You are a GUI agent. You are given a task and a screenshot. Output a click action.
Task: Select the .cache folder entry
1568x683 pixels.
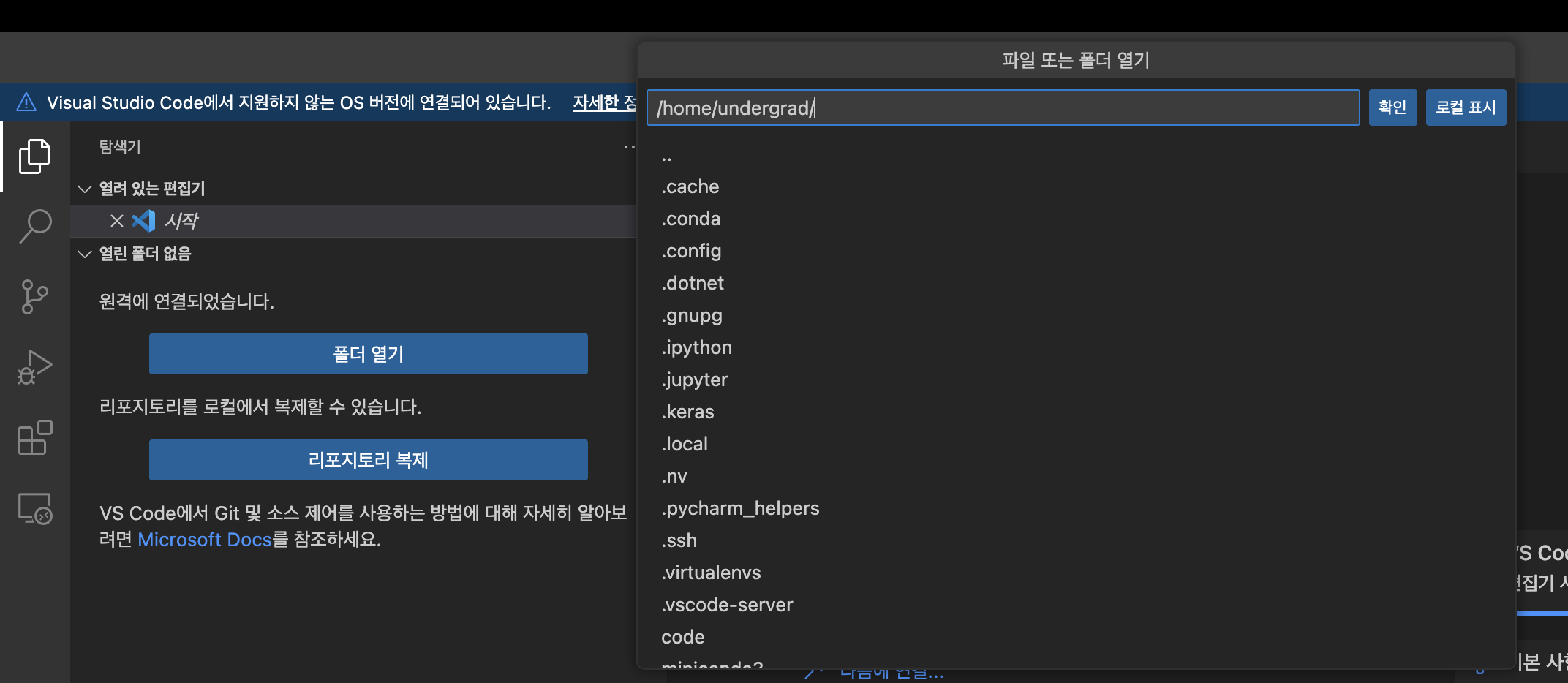[1076, 187]
